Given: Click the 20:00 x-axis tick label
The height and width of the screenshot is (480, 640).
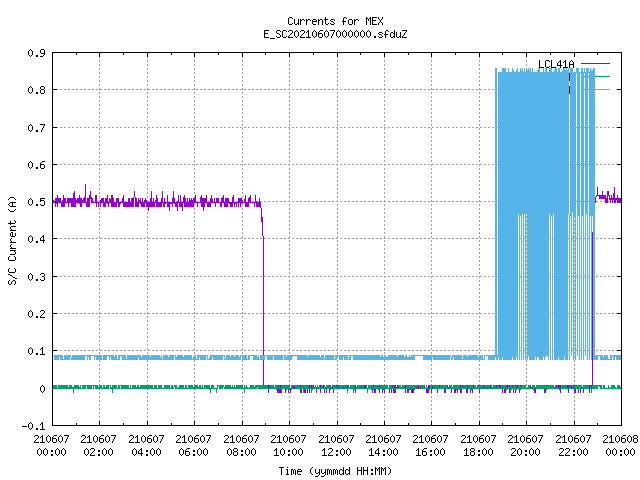Looking at the screenshot, I should click(x=525, y=452).
